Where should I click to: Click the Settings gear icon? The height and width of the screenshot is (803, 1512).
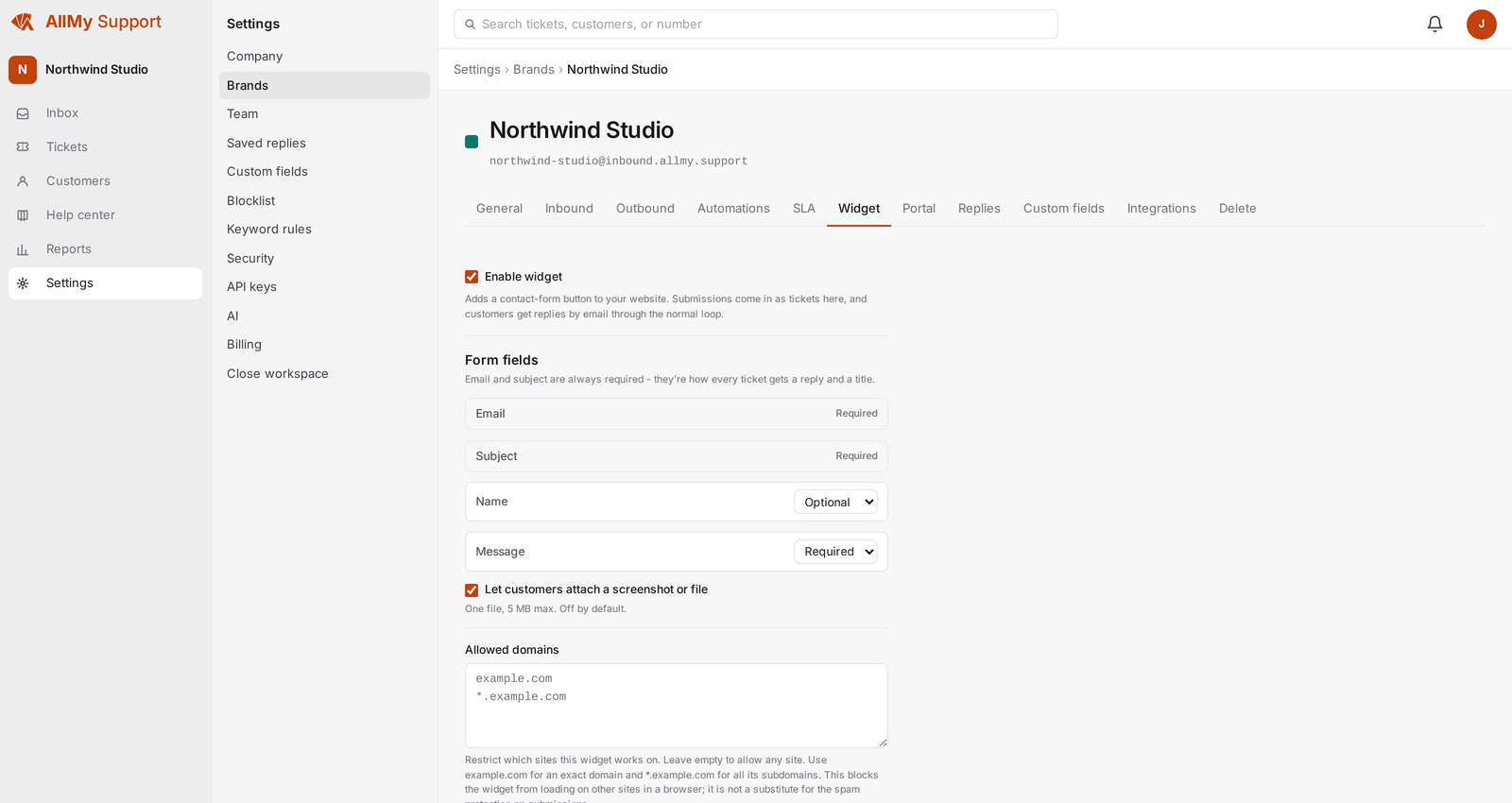pos(23,283)
